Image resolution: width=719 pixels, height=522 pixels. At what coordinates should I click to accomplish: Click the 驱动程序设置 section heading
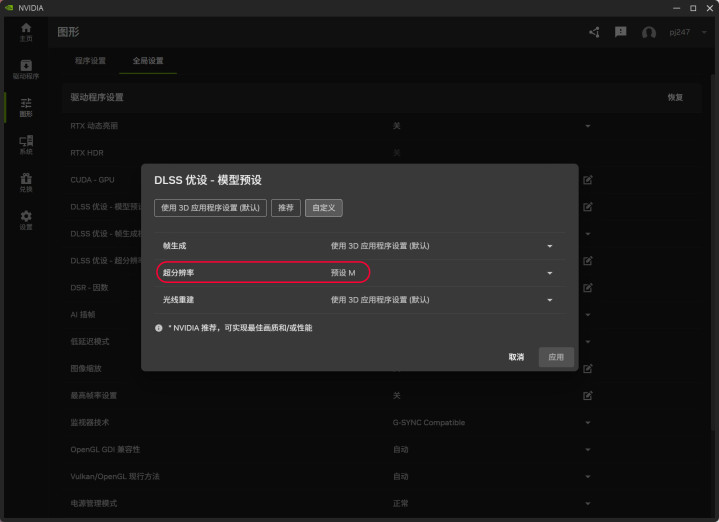click(x=97, y=97)
